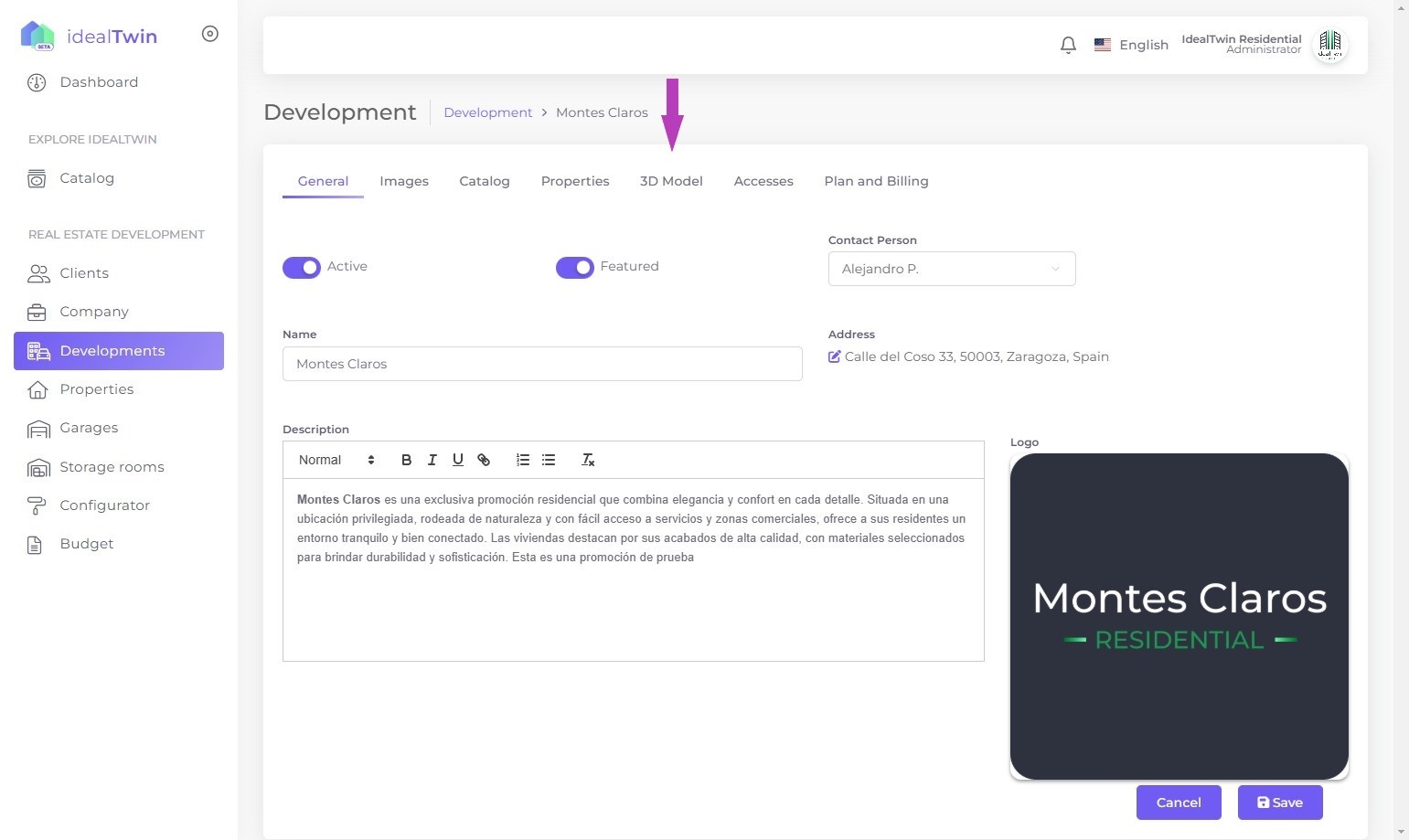Toggle the Active switch off

click(x=302, y=267)
